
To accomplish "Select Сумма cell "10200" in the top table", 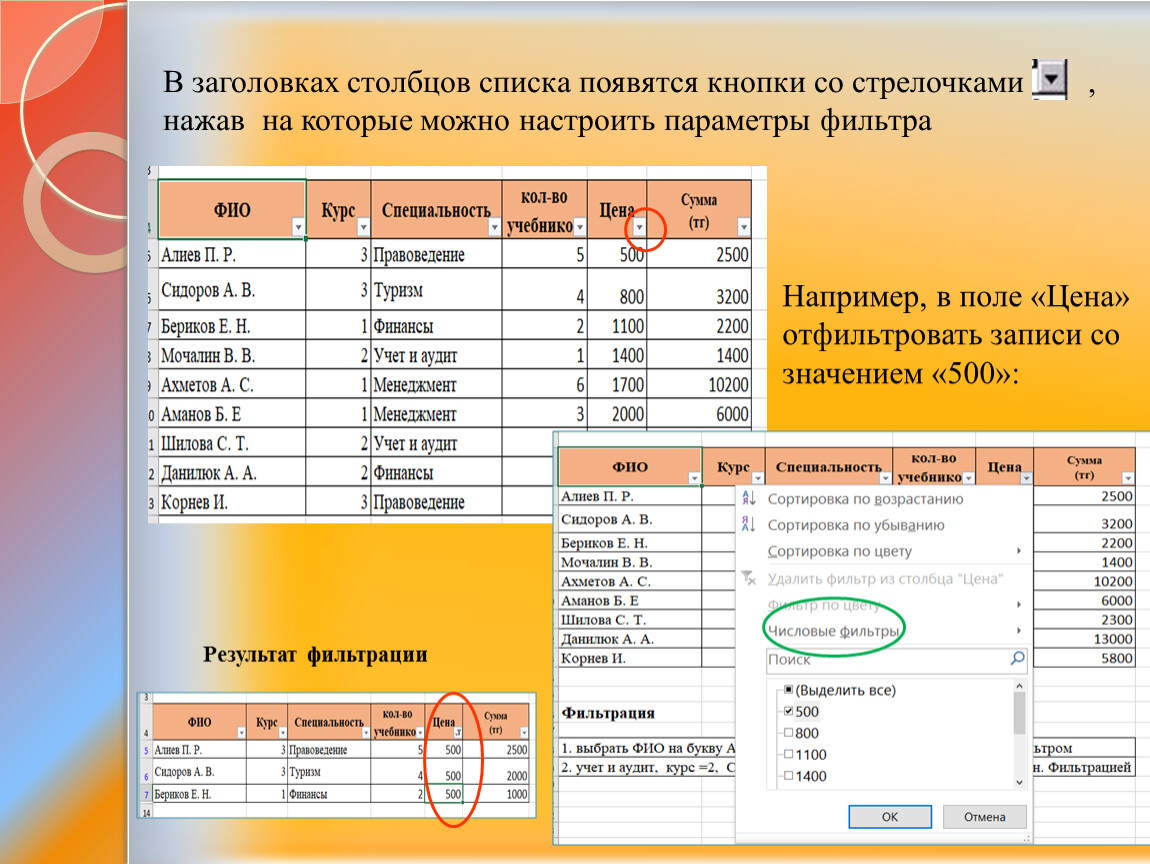I will tap(699, 384).
